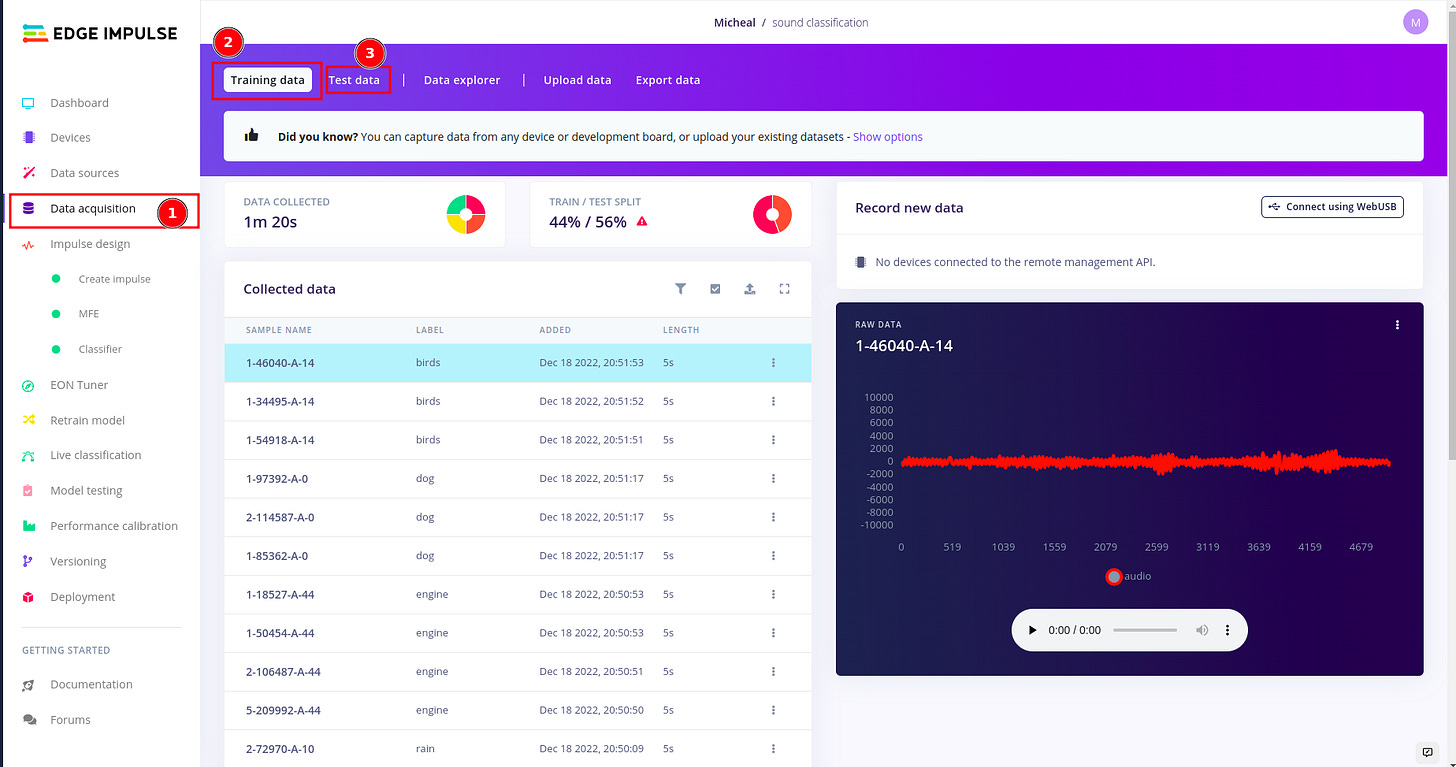Play the audio sample

(1032, 631)
